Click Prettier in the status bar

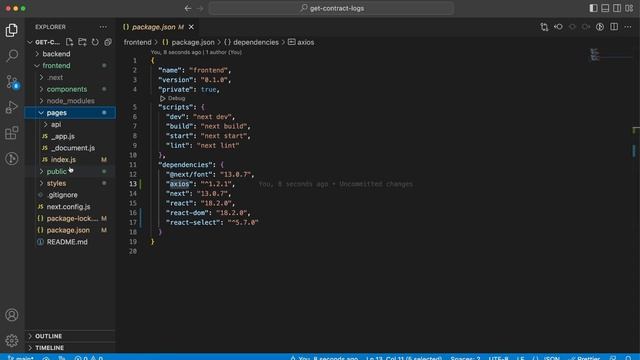click(x=584, y=358)
